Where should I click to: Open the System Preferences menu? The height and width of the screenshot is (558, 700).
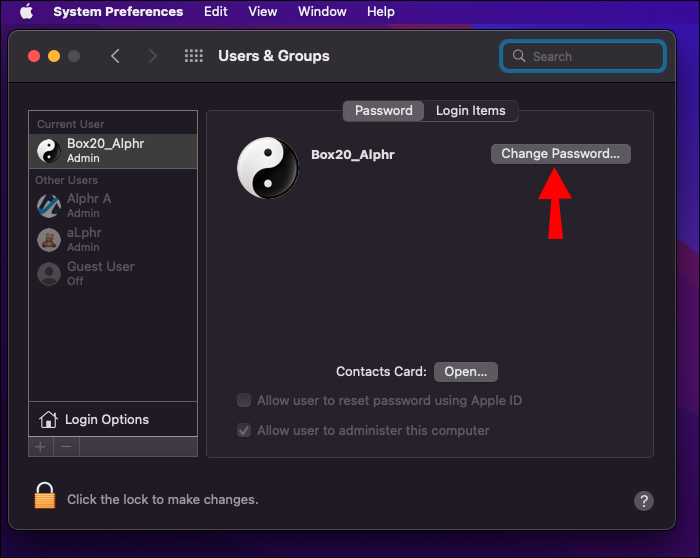tap(118, 12)
